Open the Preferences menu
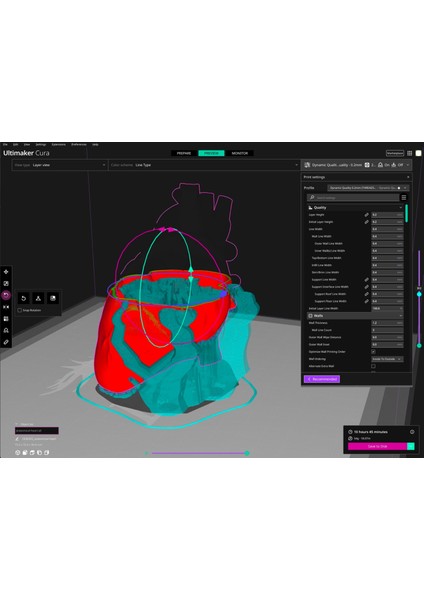 pos(79,145)
